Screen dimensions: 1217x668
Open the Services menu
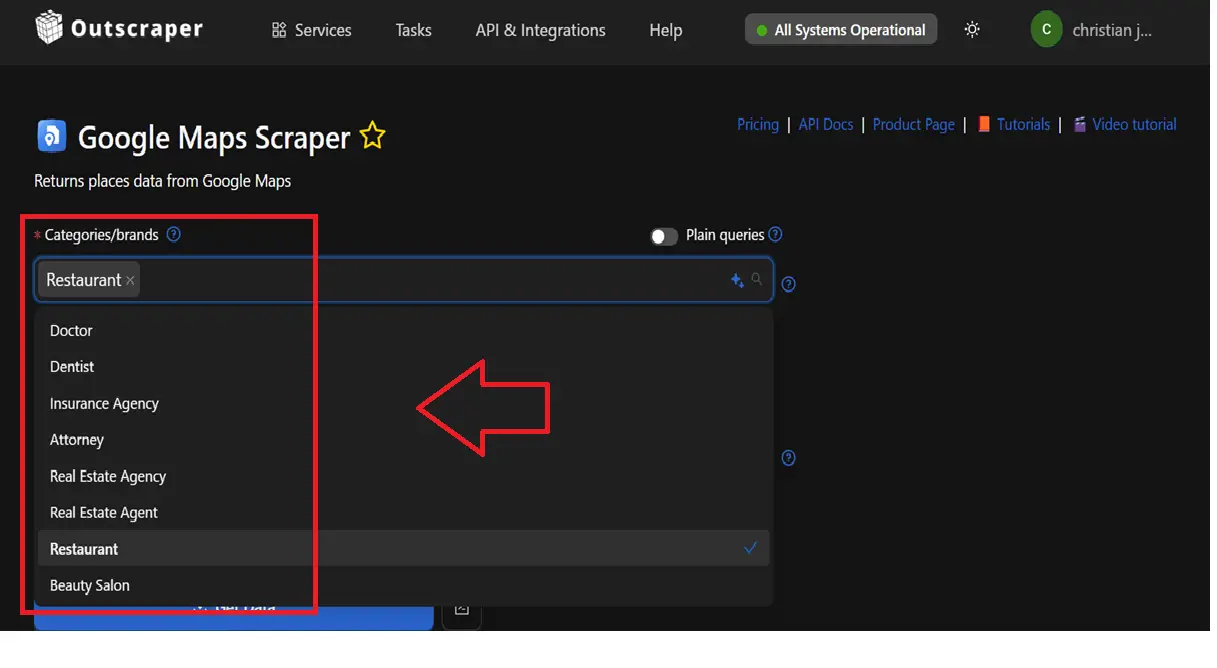(x=312, y=30)
